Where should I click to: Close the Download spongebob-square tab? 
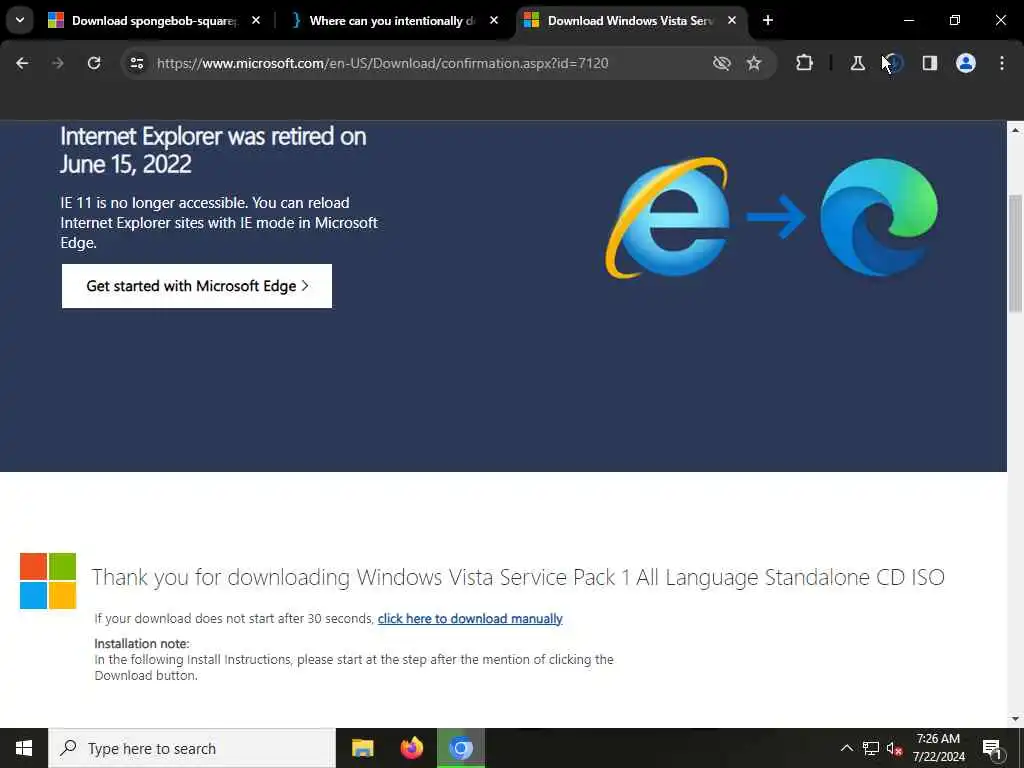tap(256, 21)
